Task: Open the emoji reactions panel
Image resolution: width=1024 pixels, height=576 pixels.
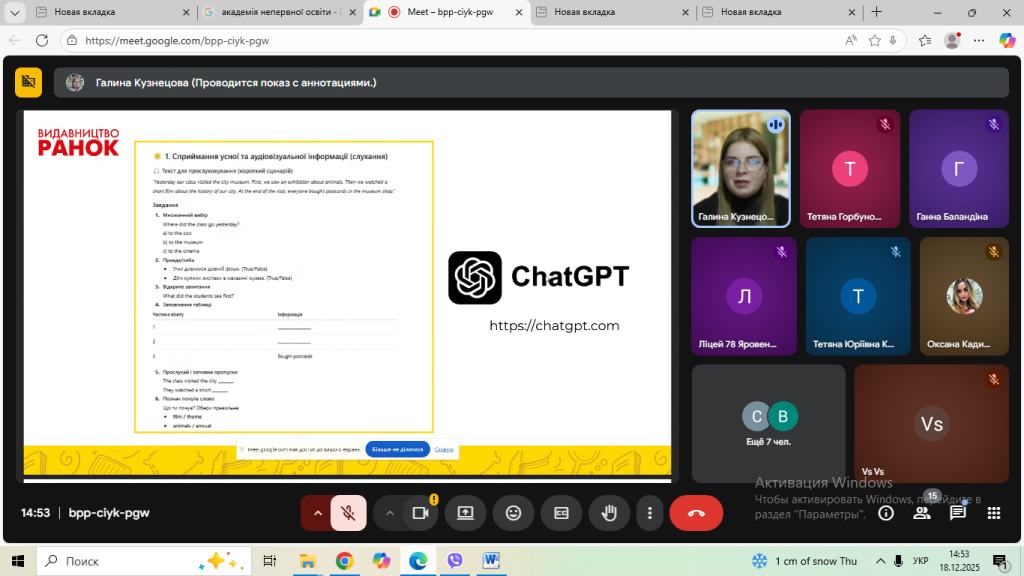Action: tap(513, 513)
